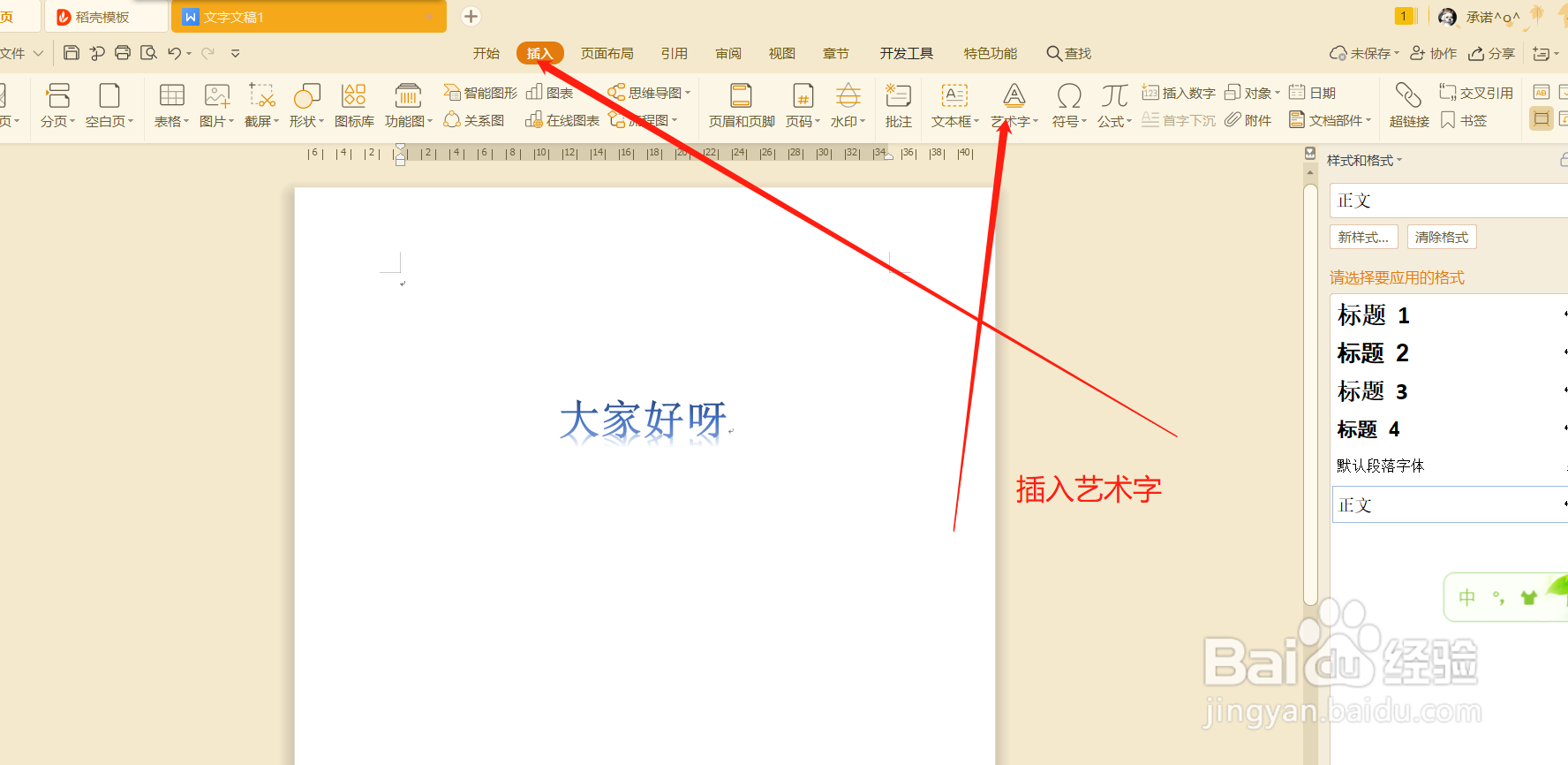
Task: Switch to the 审阅 ribbon tab
Action: [727, 53]
